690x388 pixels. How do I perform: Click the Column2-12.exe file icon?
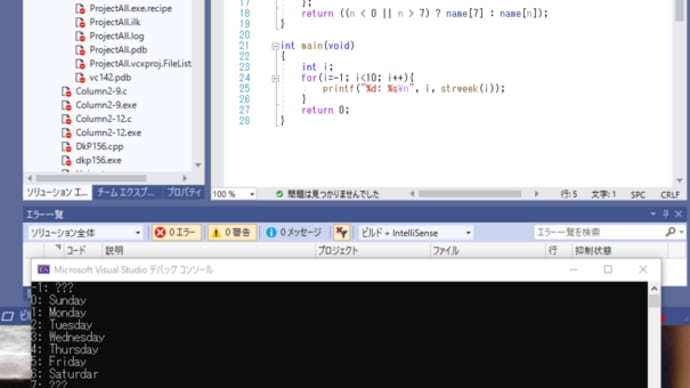coord(66,133)
